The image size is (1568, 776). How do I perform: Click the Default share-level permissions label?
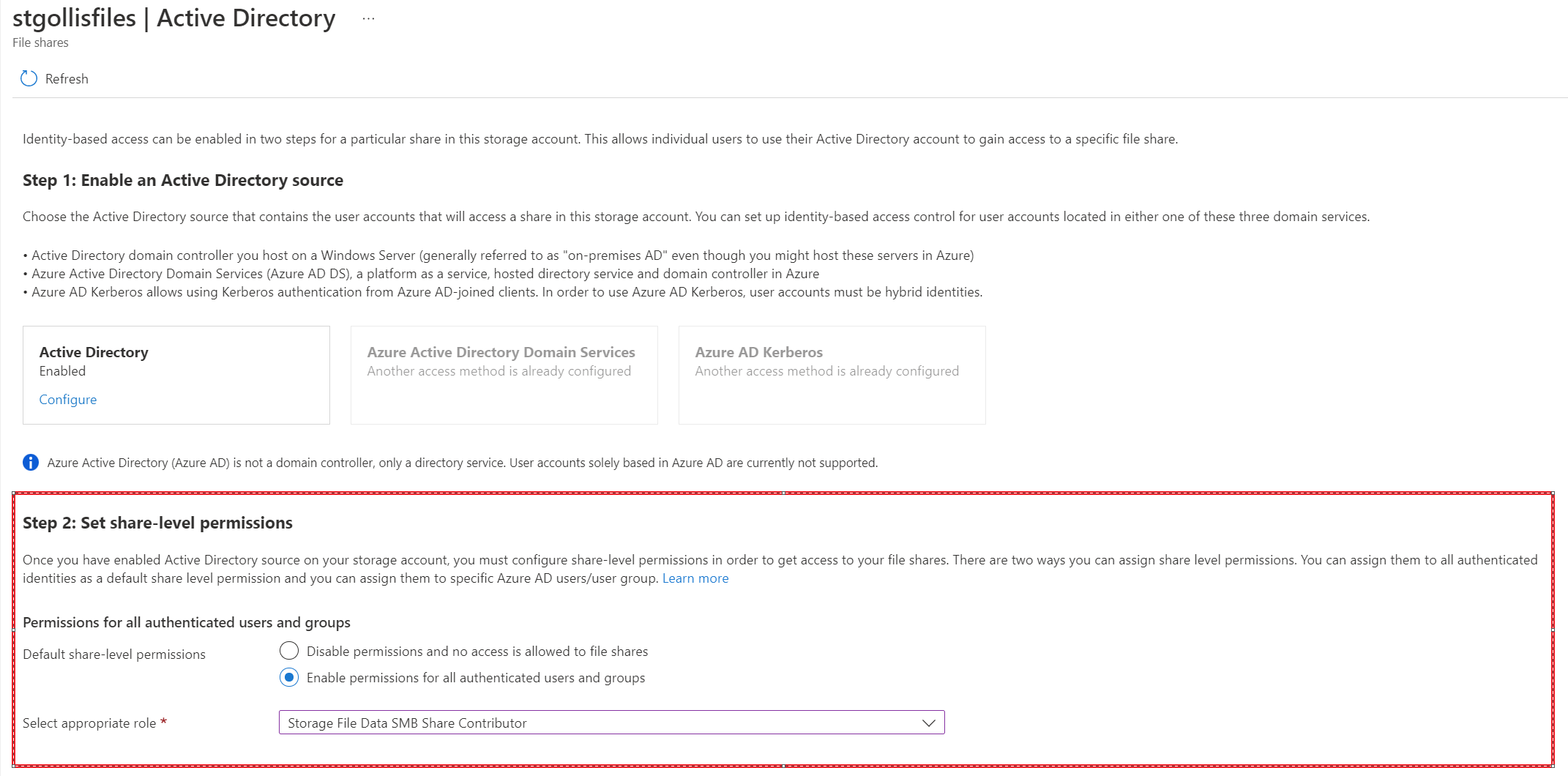pos(114,654)
